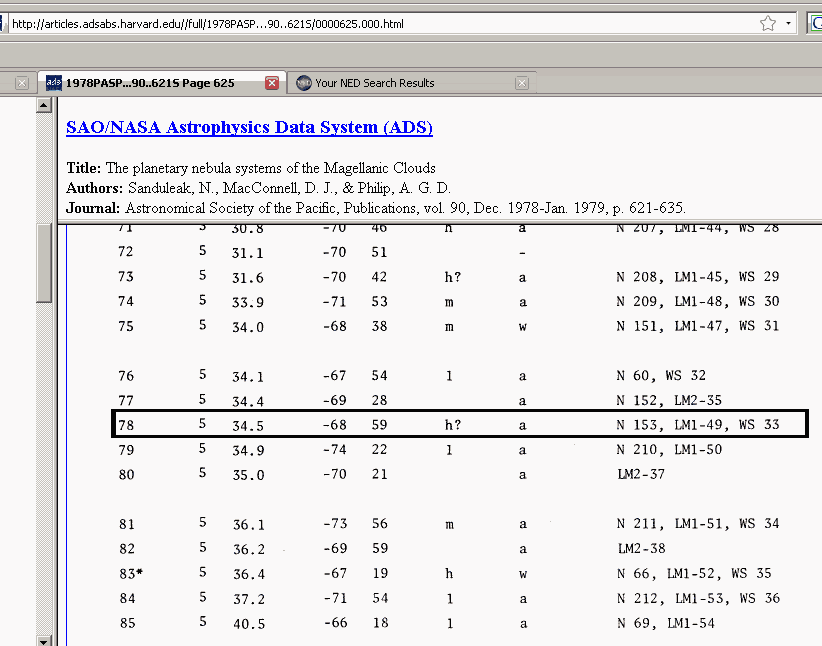The height and width of the screenshot is (646, 822).
Task: Click the LM2-37 designation in row 80
Action: (641, 475)
